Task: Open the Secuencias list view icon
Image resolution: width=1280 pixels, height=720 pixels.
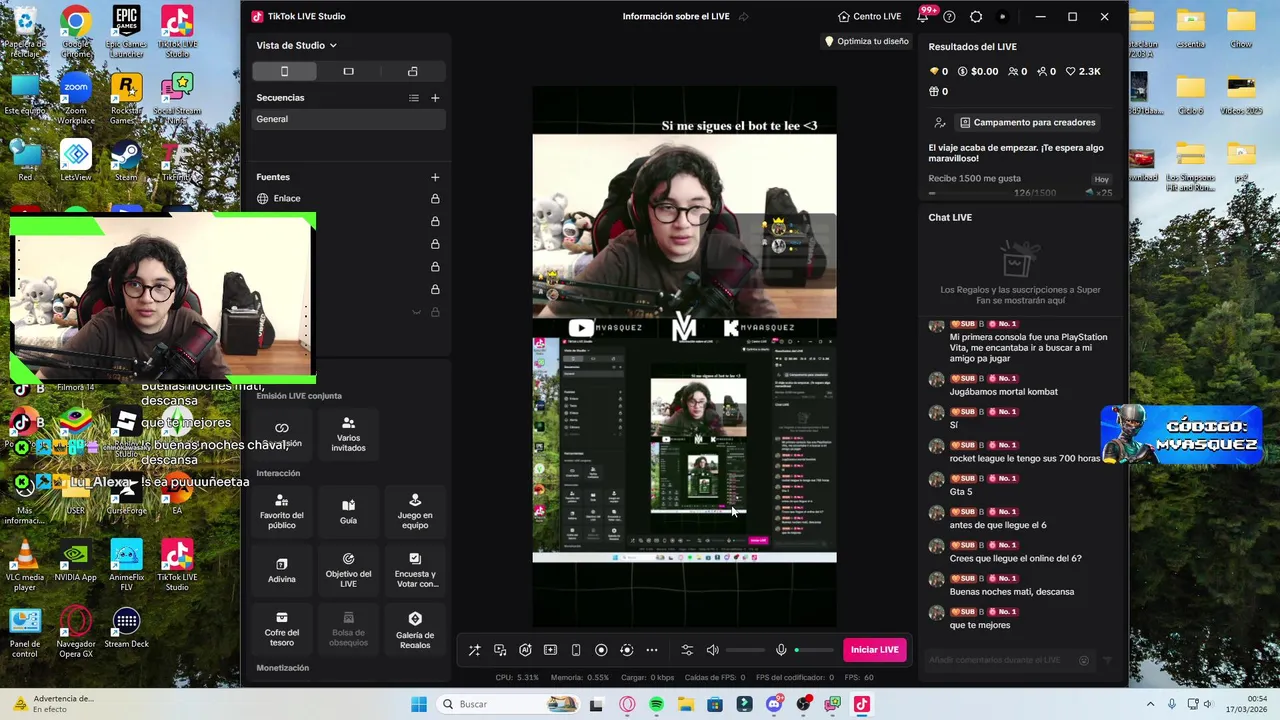Action: click(x=414, y=98)
